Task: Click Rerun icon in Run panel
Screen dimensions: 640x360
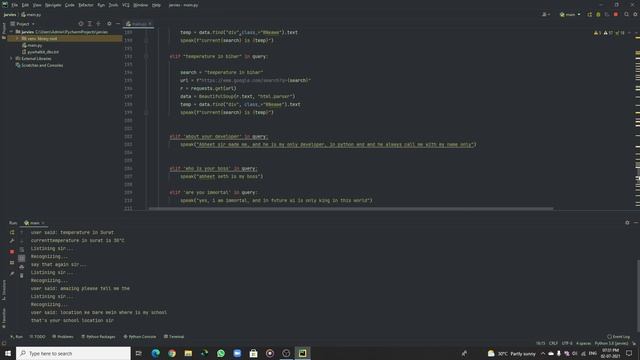Action: click(12, 232)
